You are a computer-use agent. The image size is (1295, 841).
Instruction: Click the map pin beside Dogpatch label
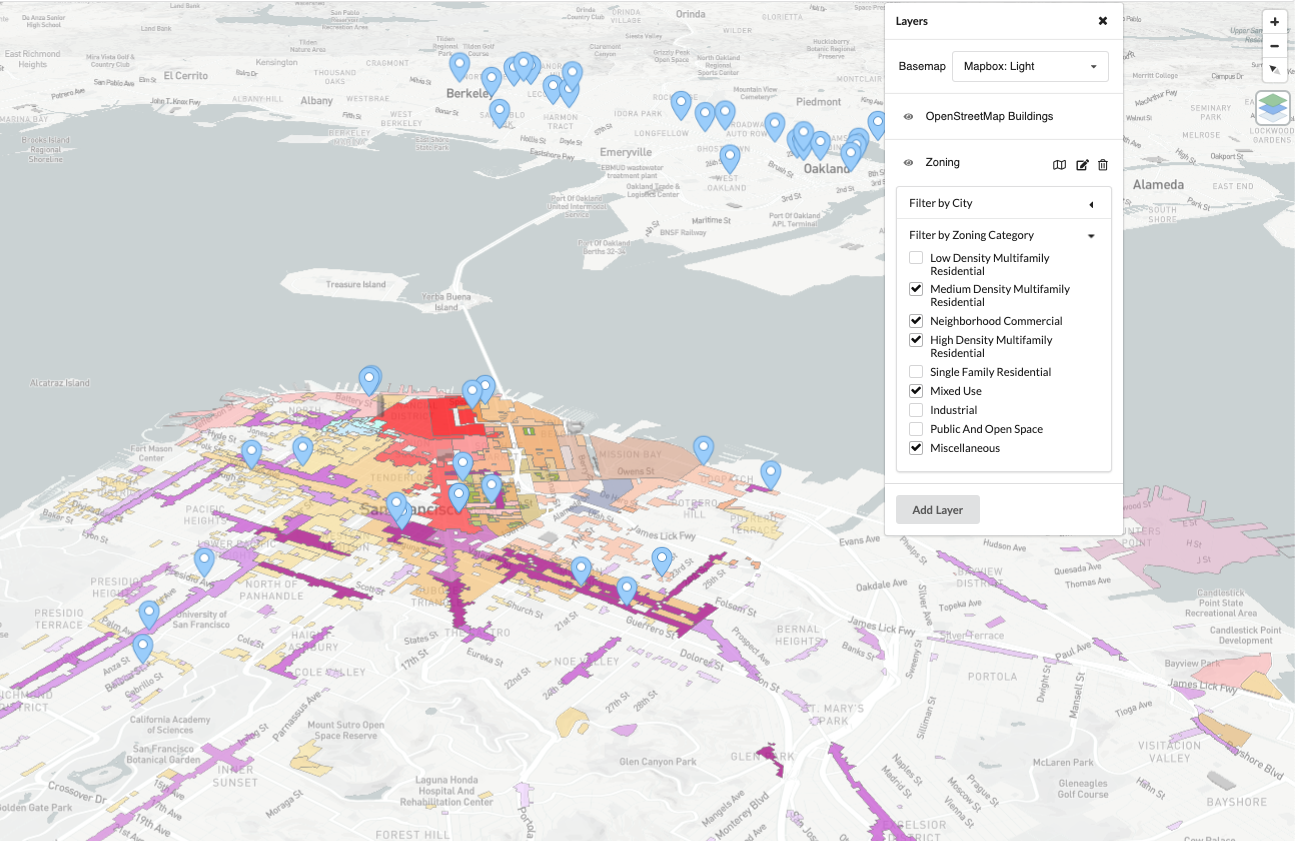click(x=770, y=474)
